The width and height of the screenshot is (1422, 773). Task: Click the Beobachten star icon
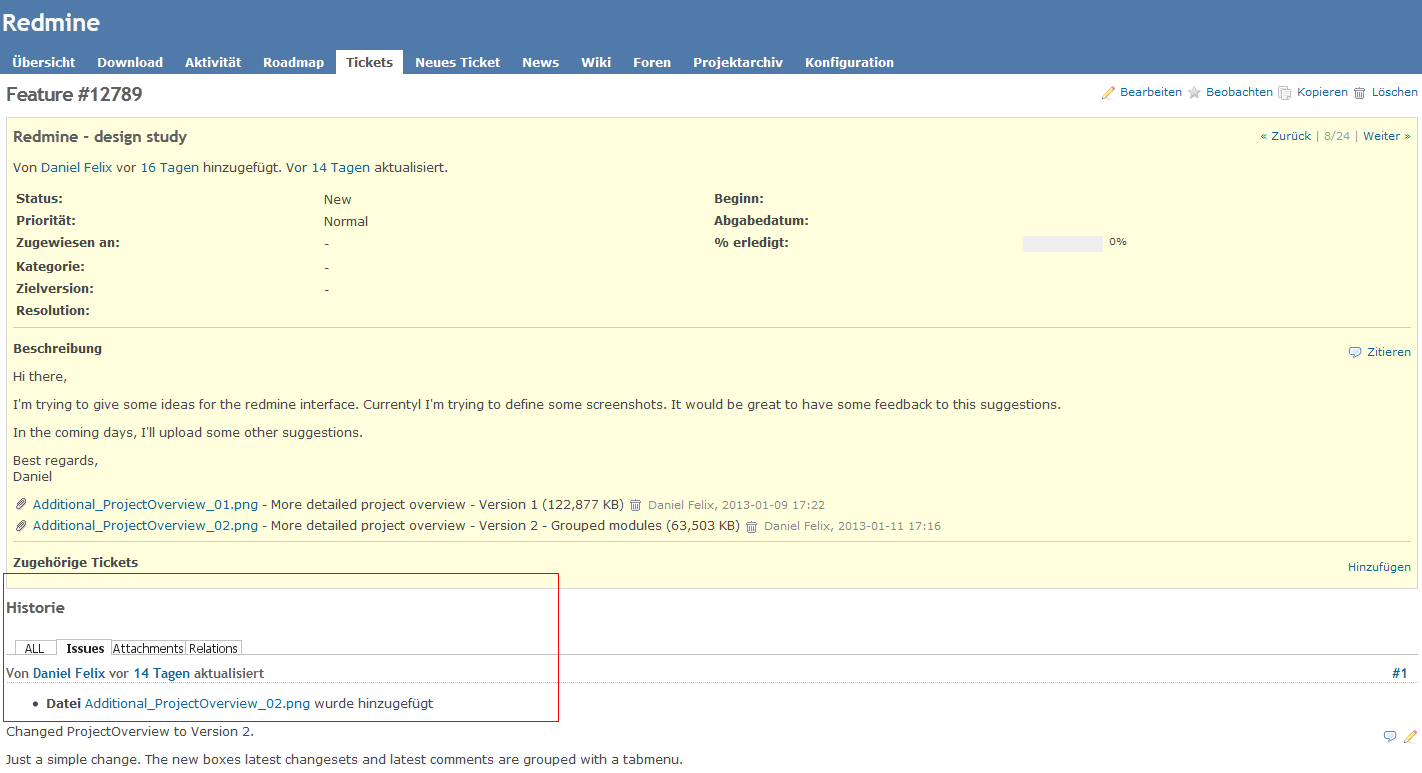coord(1194,92)
